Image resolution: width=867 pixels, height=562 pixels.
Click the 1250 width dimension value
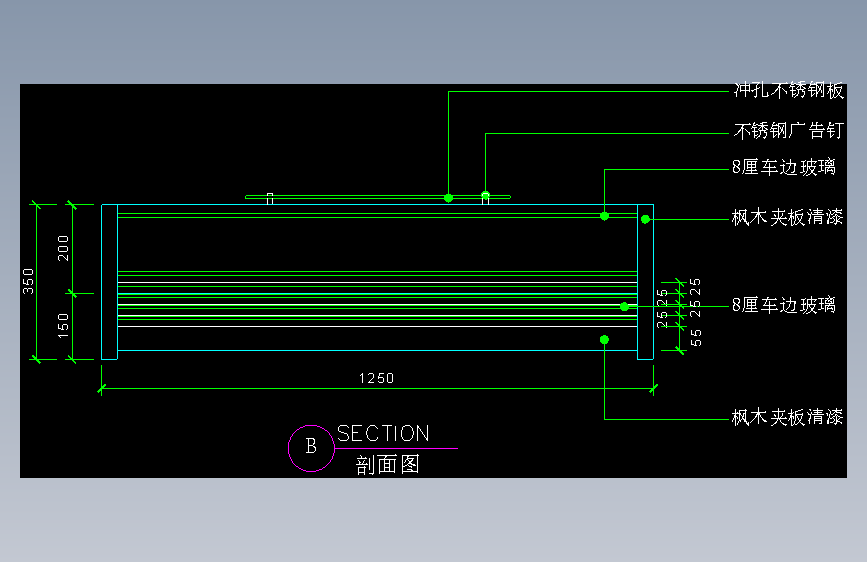[x=377, y=378]
